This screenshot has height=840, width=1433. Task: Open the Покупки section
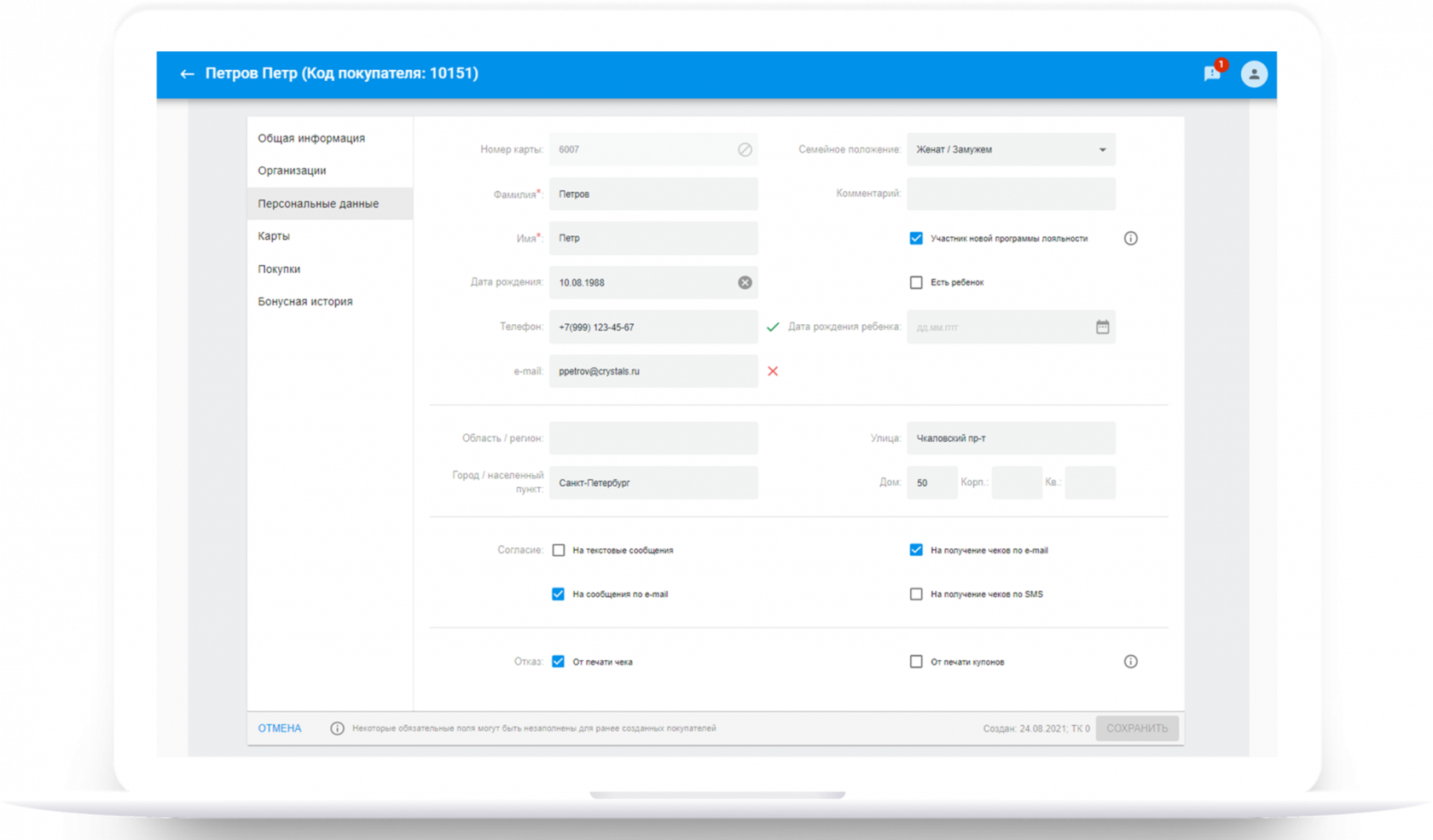[x=279, y=269]
